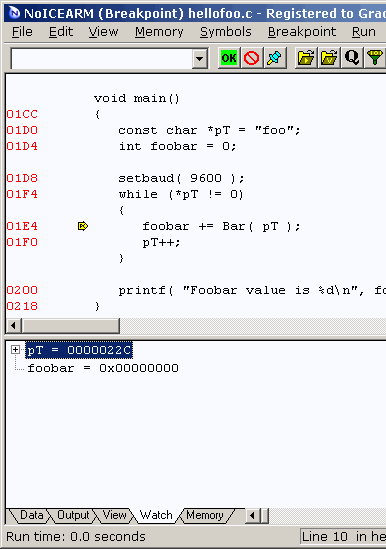Image resolution: width=386 pixels, height=549 pixels.
Task: Switch to the Memory tab at bottom
Action: coord(205,515)
